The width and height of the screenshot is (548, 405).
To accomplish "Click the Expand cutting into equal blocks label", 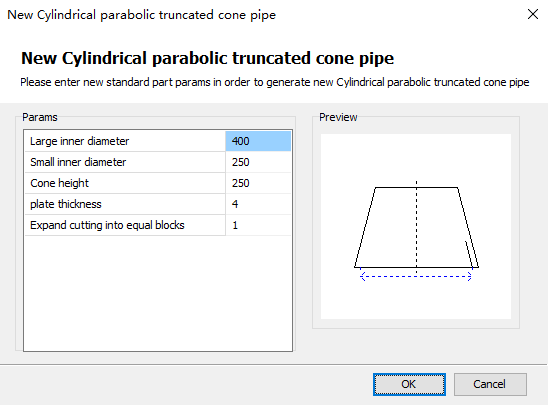I will click(107, 225).
